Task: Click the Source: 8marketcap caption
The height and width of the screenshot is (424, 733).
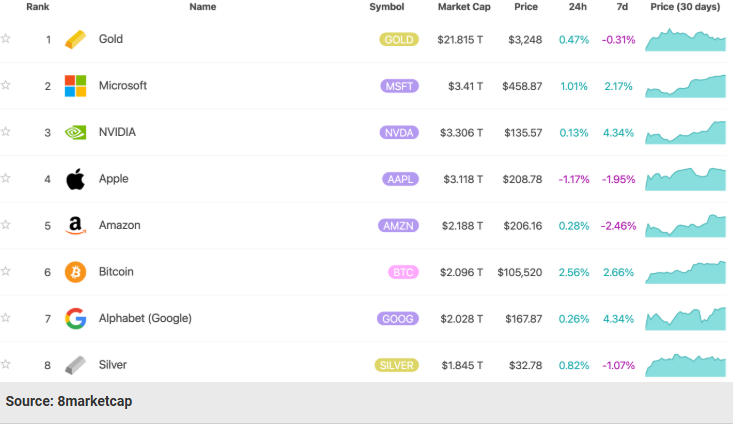Action: pyautogui.click(x=69, y=401)
